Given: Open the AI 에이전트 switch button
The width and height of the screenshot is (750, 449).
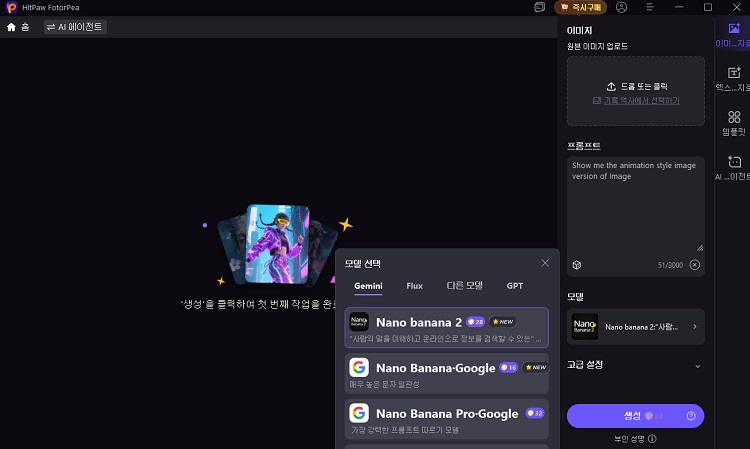Looking at the screenshot, I should (75, 27).
